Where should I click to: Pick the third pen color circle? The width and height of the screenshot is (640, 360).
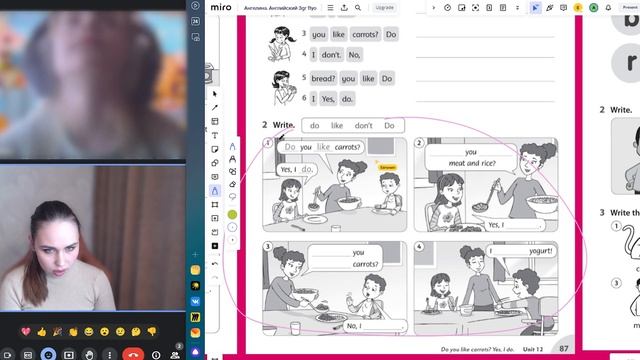point(232,240)
